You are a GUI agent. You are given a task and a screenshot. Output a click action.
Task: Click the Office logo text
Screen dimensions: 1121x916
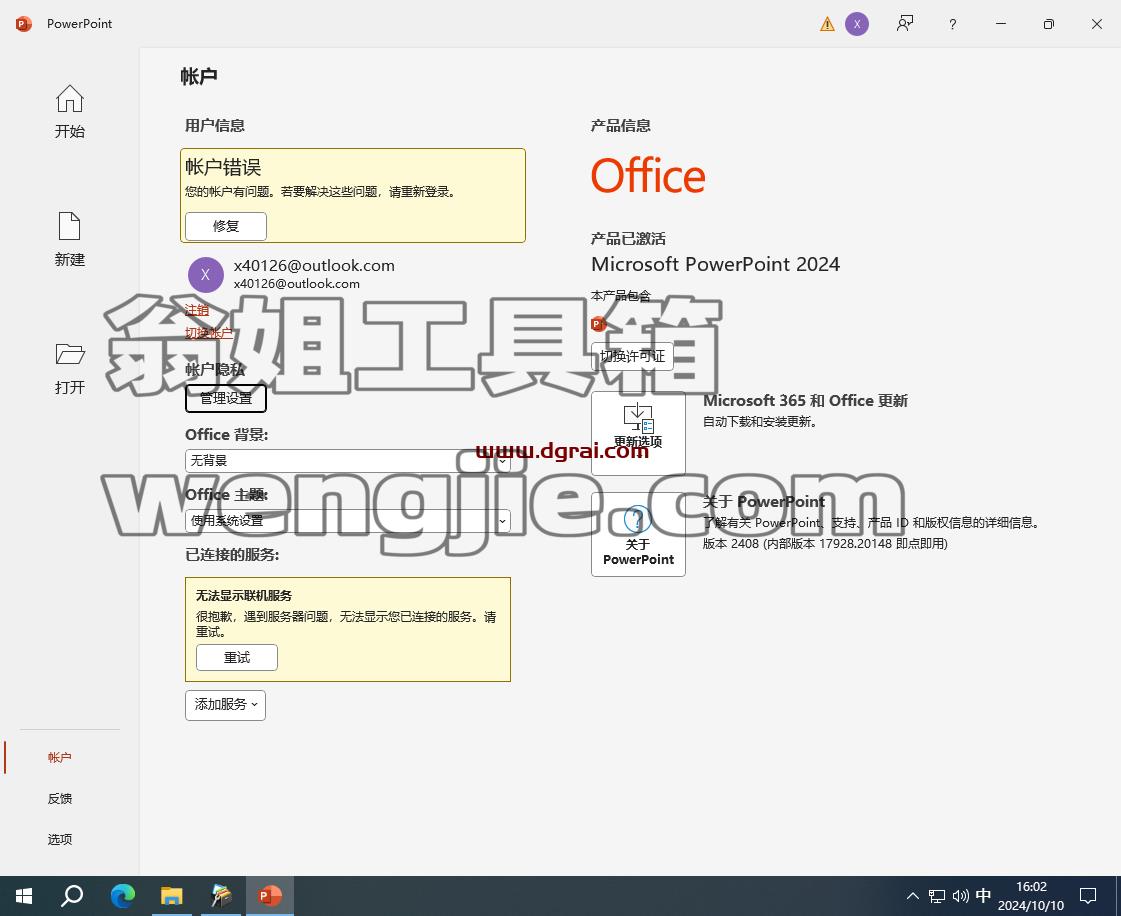tap(648, 176)
